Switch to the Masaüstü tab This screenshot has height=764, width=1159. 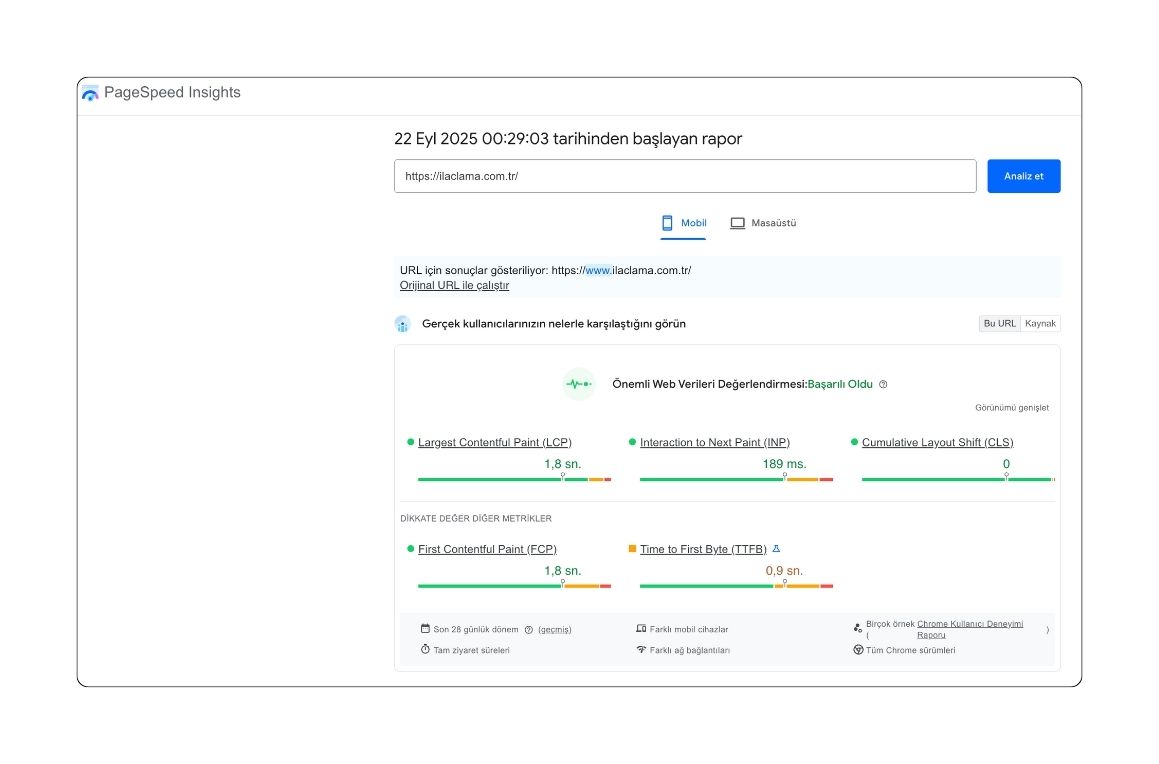pyautogui.click(x=763, y=222)
